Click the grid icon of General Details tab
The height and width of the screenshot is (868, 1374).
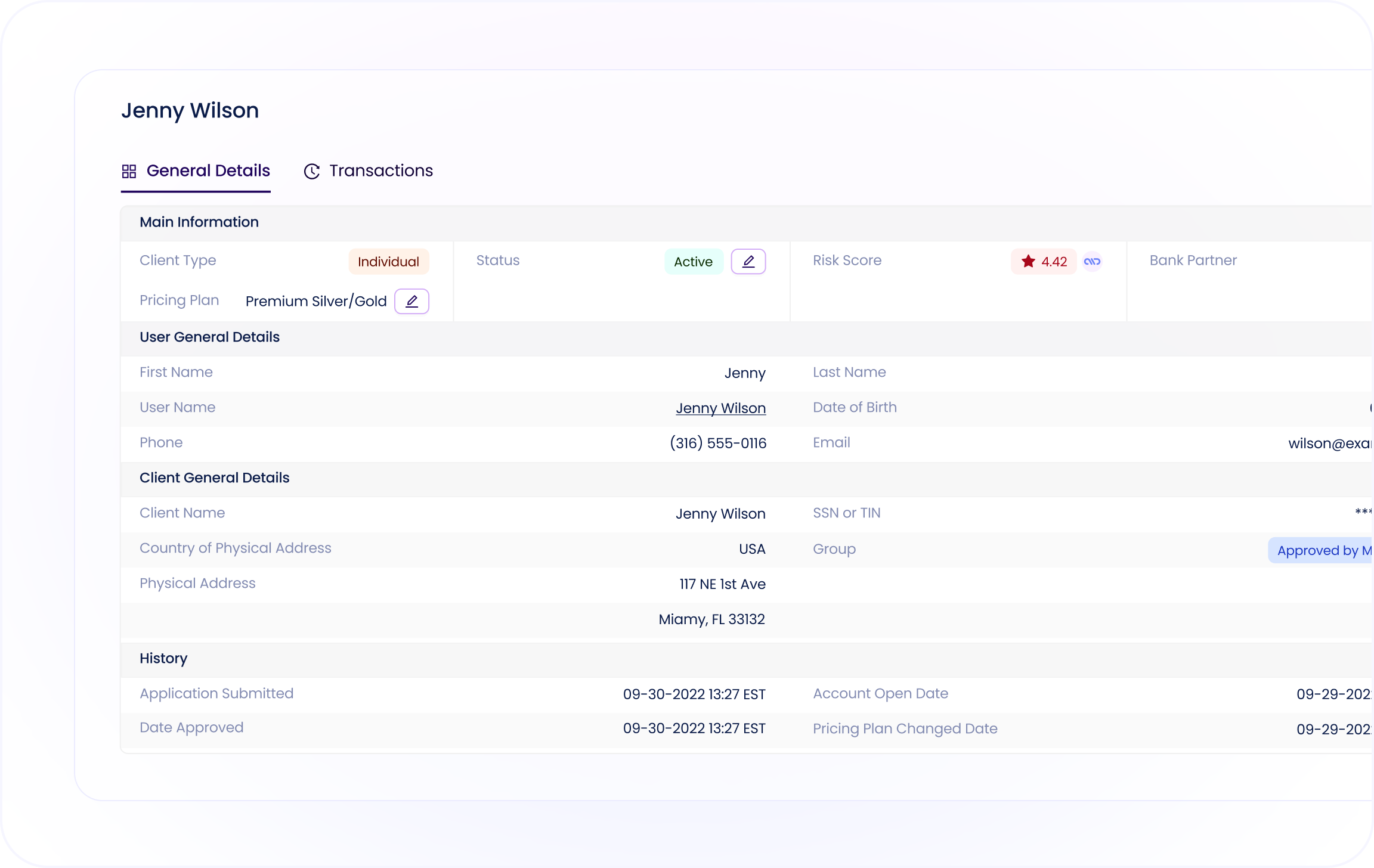point(129,172)
